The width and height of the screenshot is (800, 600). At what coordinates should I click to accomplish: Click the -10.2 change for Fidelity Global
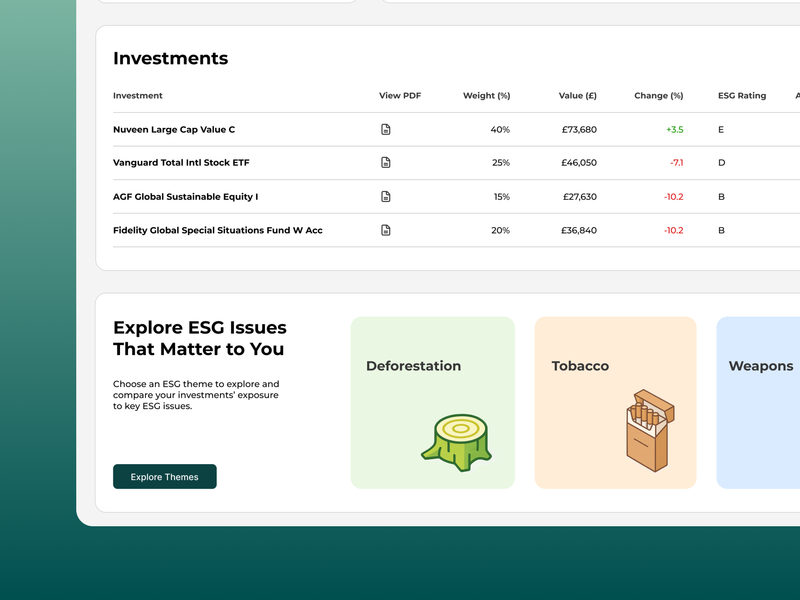[673, 230]
